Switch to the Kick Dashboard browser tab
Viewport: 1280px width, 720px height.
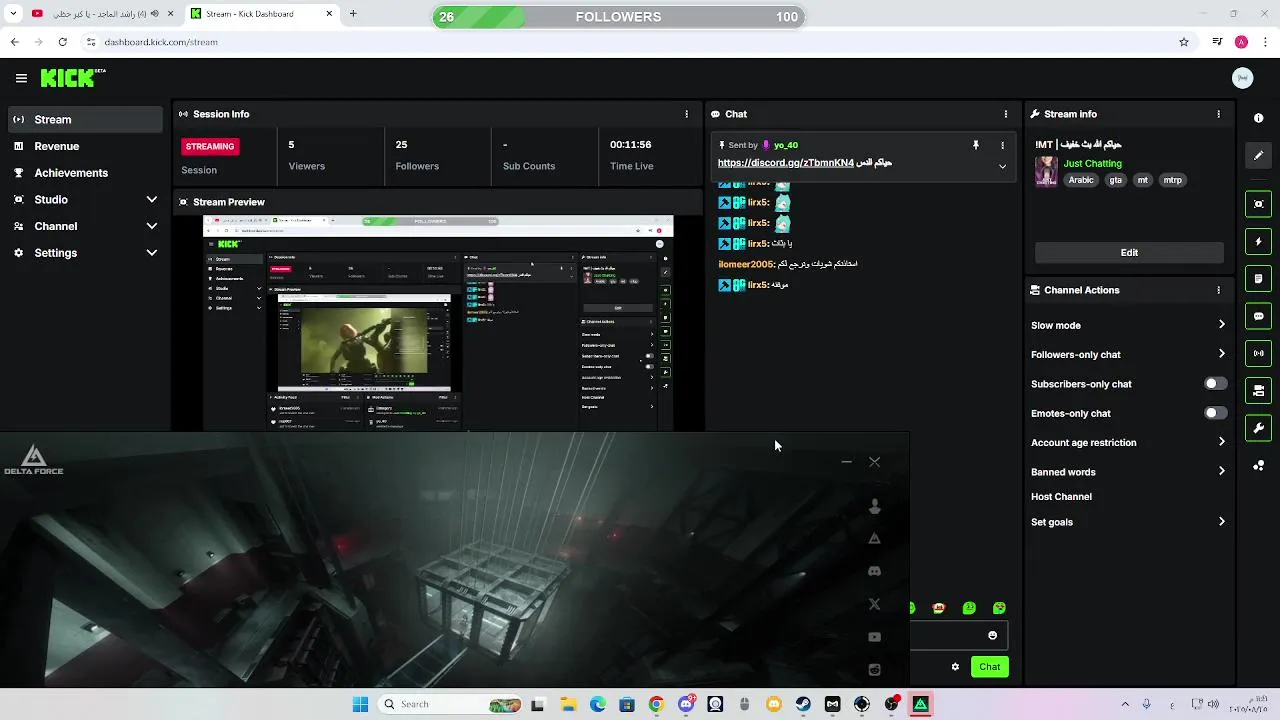(x=262, y=14)
